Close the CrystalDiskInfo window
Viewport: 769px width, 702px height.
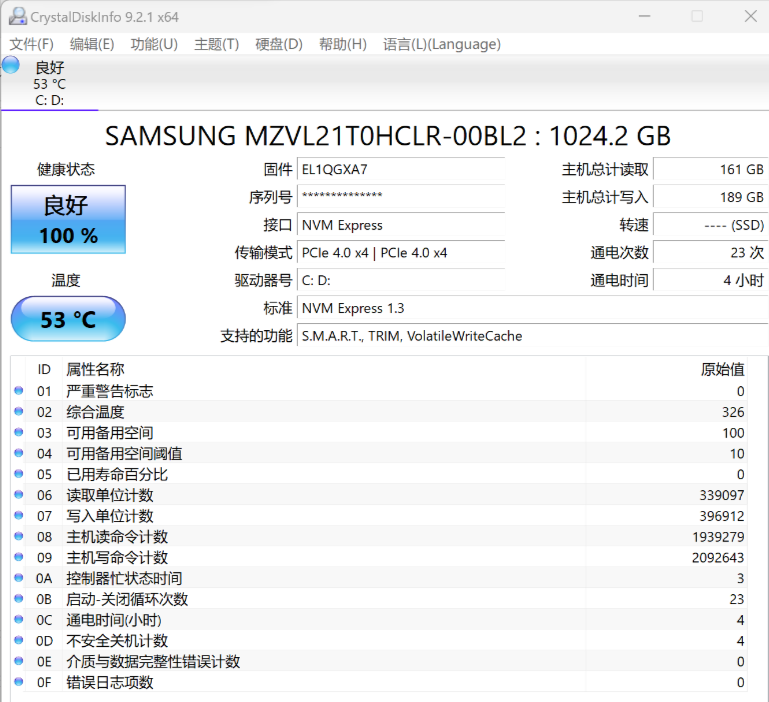750,16
